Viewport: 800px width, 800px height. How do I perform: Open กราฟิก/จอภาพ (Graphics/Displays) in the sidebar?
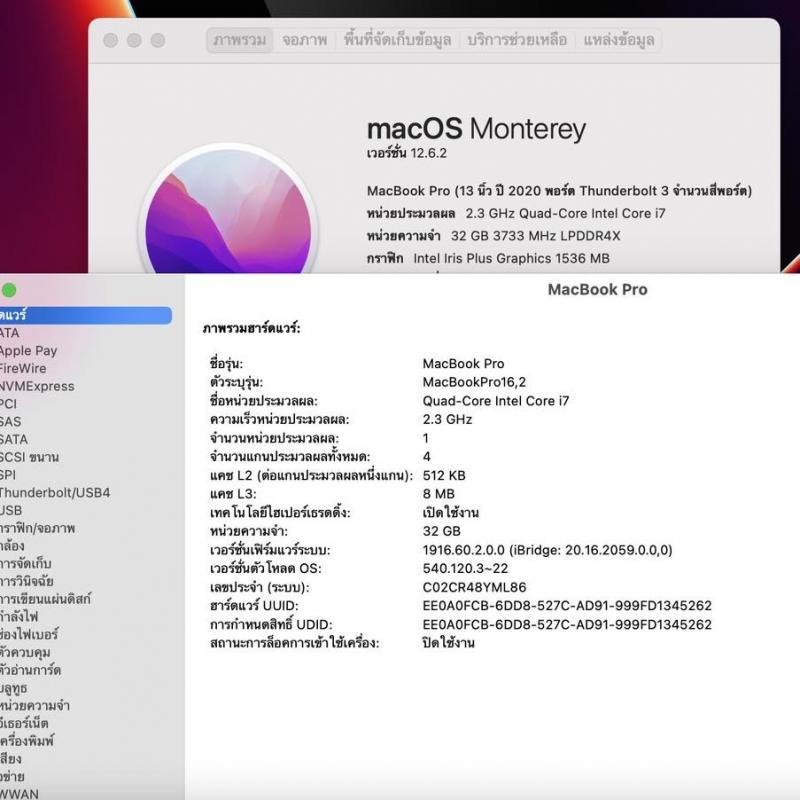38,529
